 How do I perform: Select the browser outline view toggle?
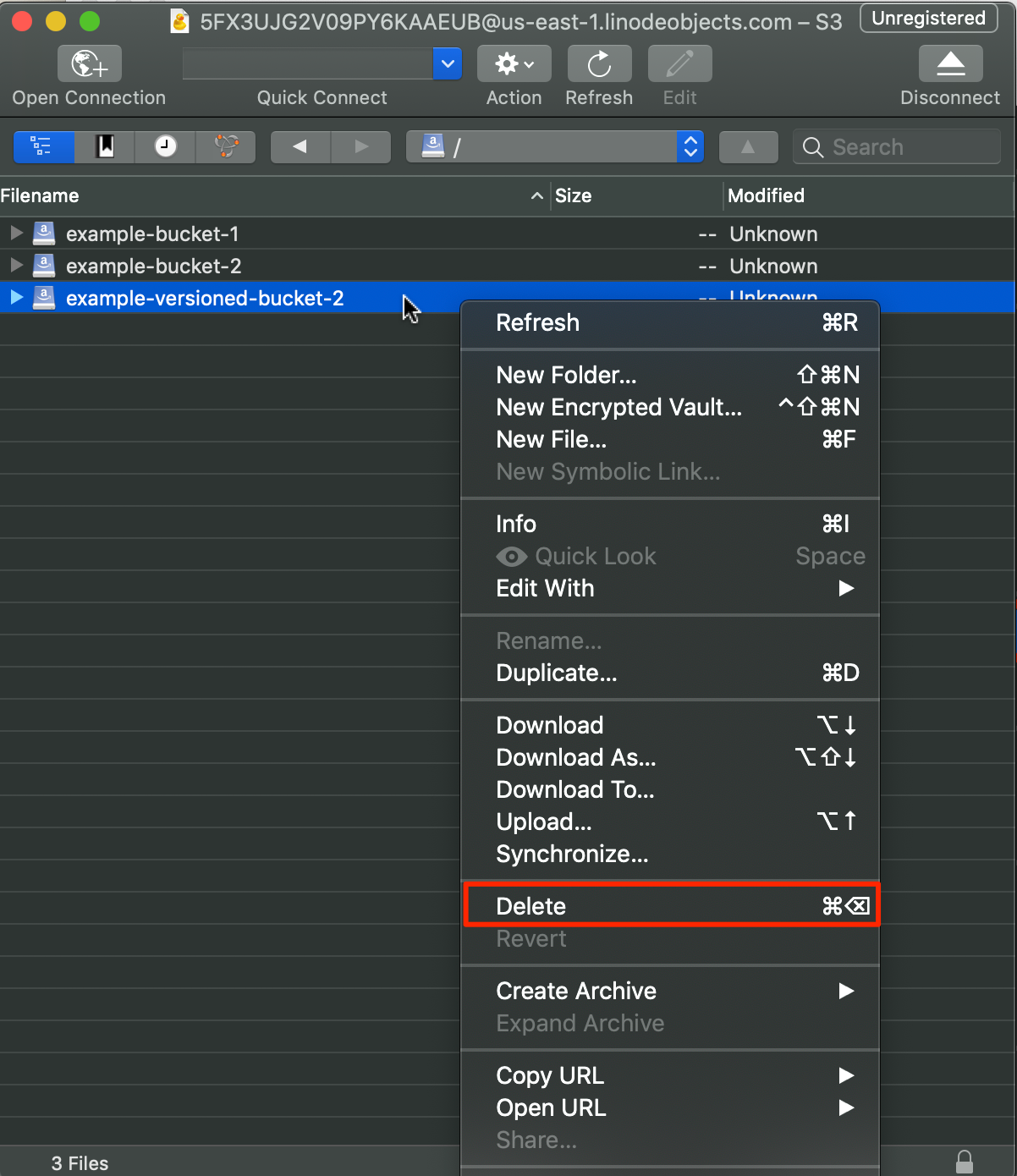click(43, 146)
